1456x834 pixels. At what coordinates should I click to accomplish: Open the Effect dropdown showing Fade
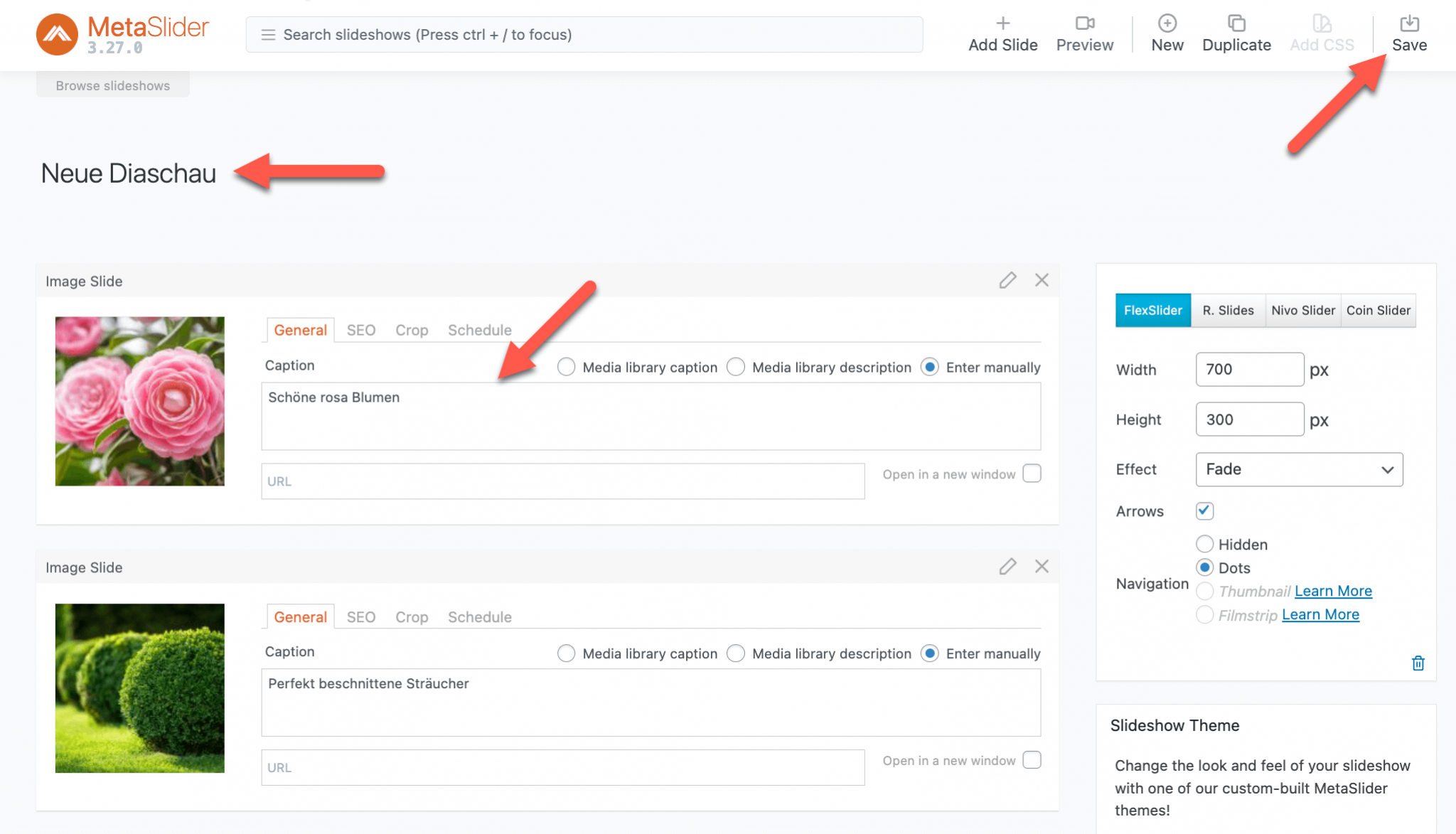pyautogui.click(x=1299, y=469)
